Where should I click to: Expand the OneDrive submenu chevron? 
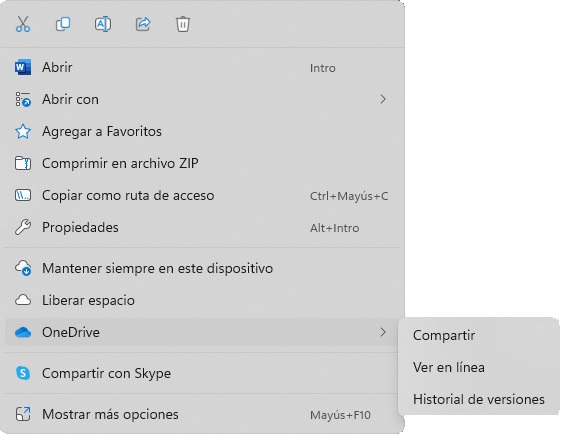[383, 332]
